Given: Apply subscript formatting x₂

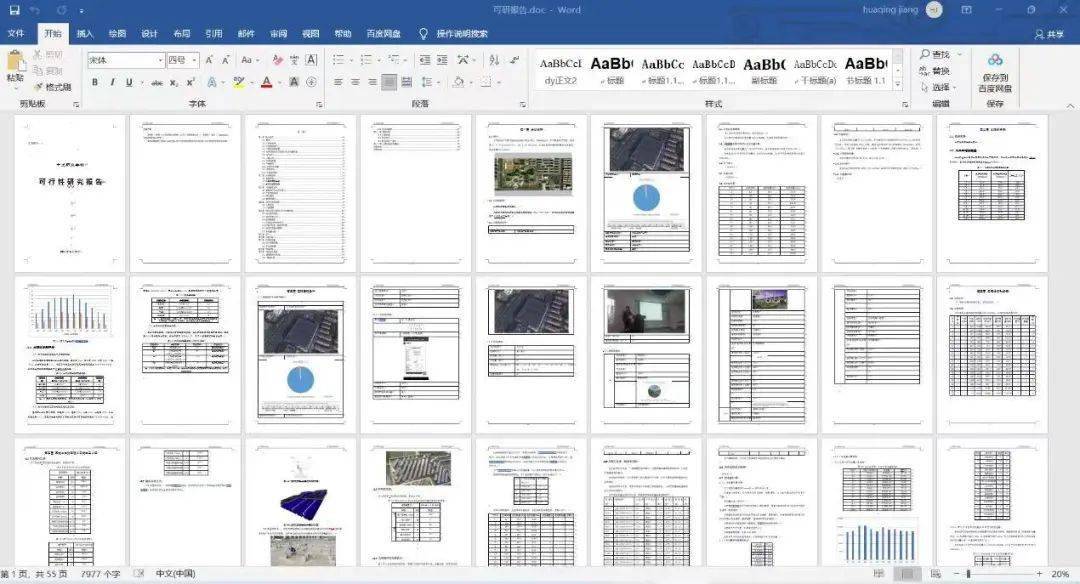Looking at the screenshot, I should coord(174,83).
